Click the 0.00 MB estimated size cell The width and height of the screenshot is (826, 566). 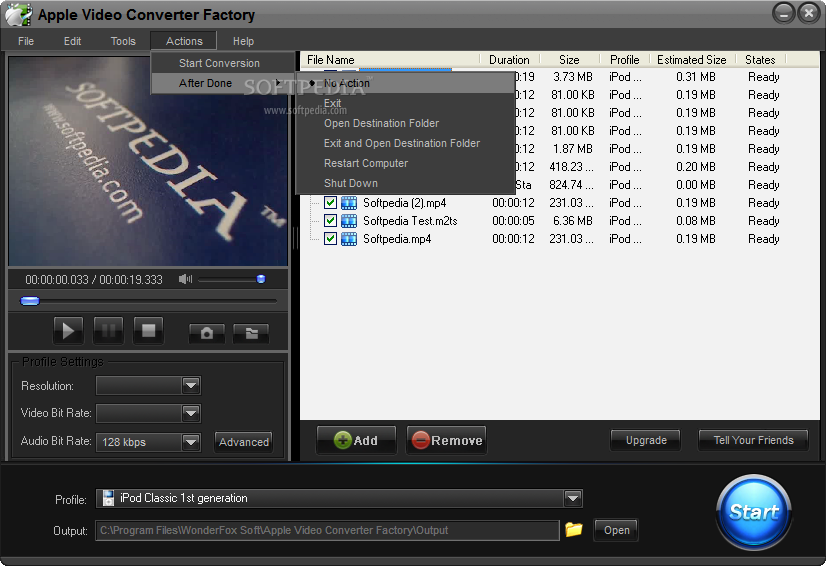pyautogui.click(x=695, y=185)
